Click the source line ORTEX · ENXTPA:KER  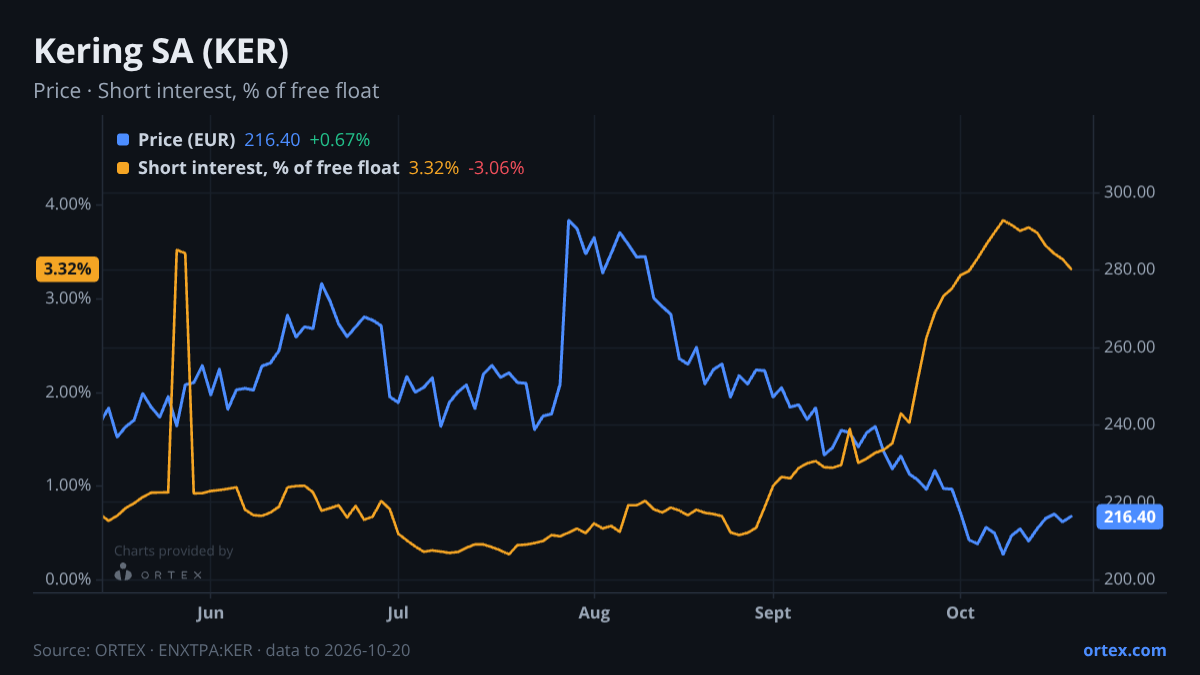[x=221, y=650]
